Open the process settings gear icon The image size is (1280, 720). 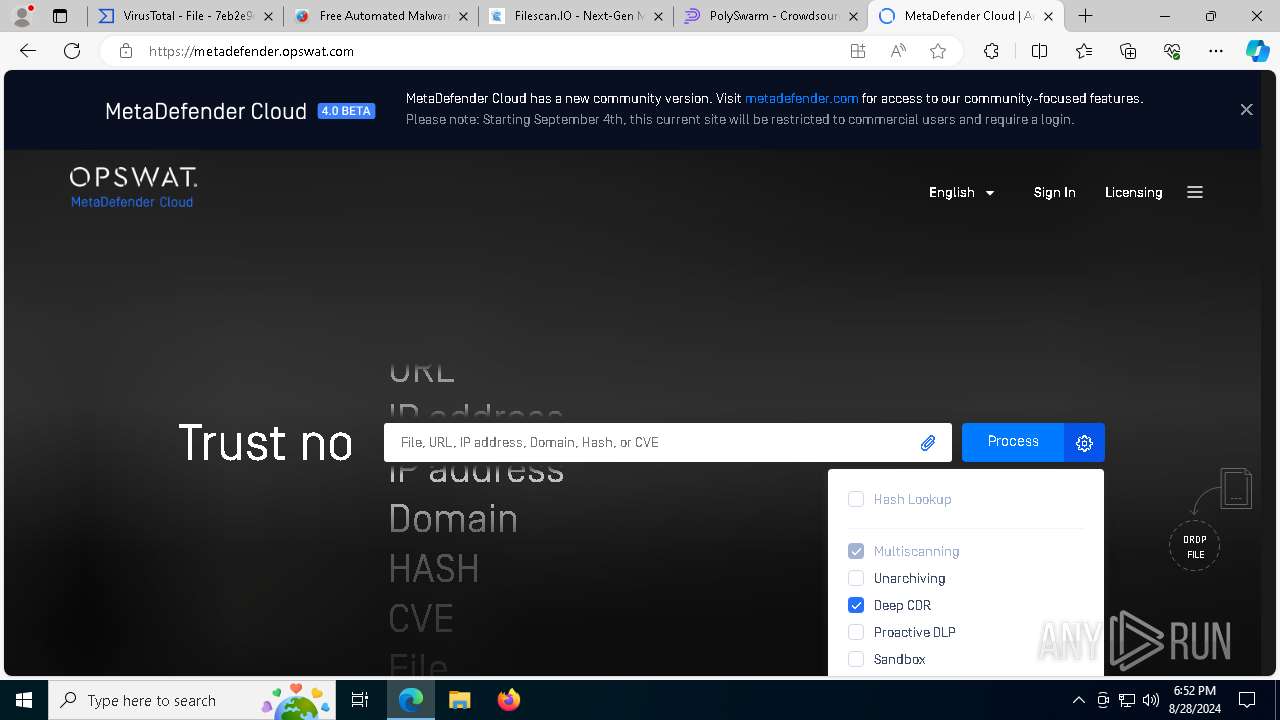pyautogui.click(x=1084, y=443)
